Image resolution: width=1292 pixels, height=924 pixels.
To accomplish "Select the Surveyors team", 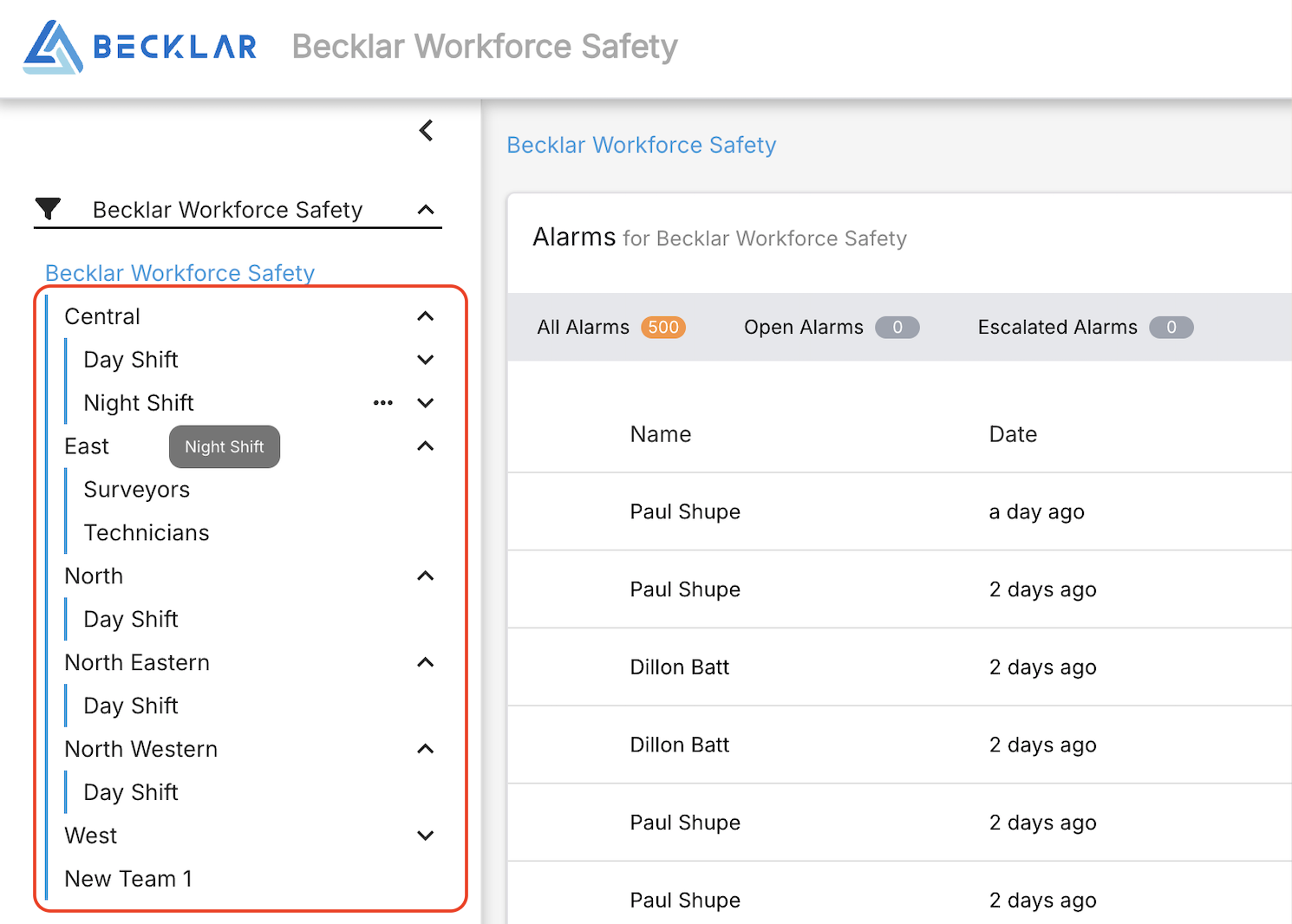I will point(137,490).
